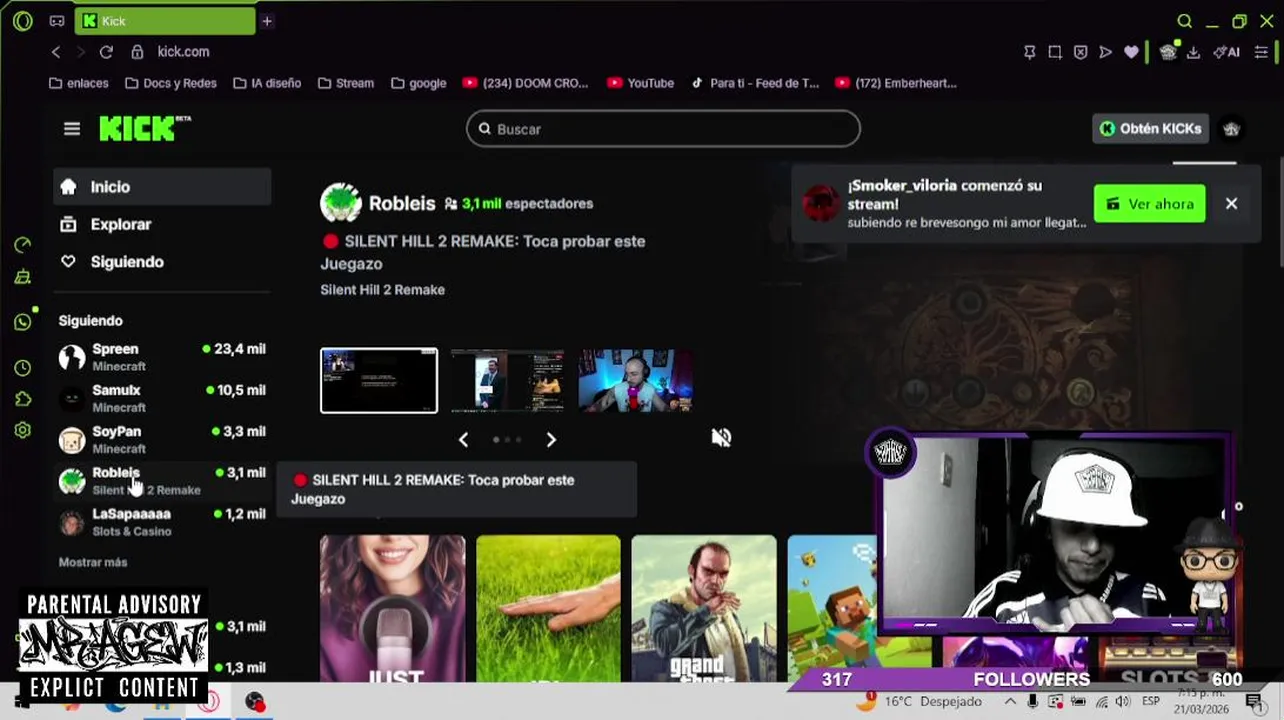Screen dimensions: 1284x720
Task: Take a snapshot with crop icon
Action: [1055, 52]
